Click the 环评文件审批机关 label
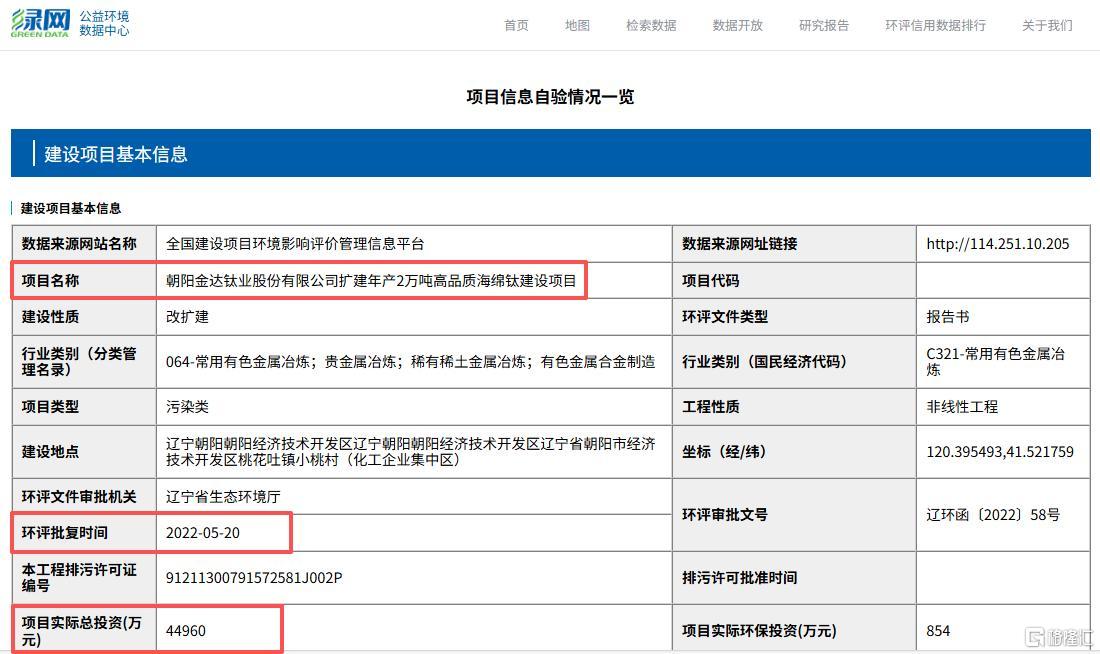Image resolution: width=1100 pixels, height=654 pixels. click(84, 496)
